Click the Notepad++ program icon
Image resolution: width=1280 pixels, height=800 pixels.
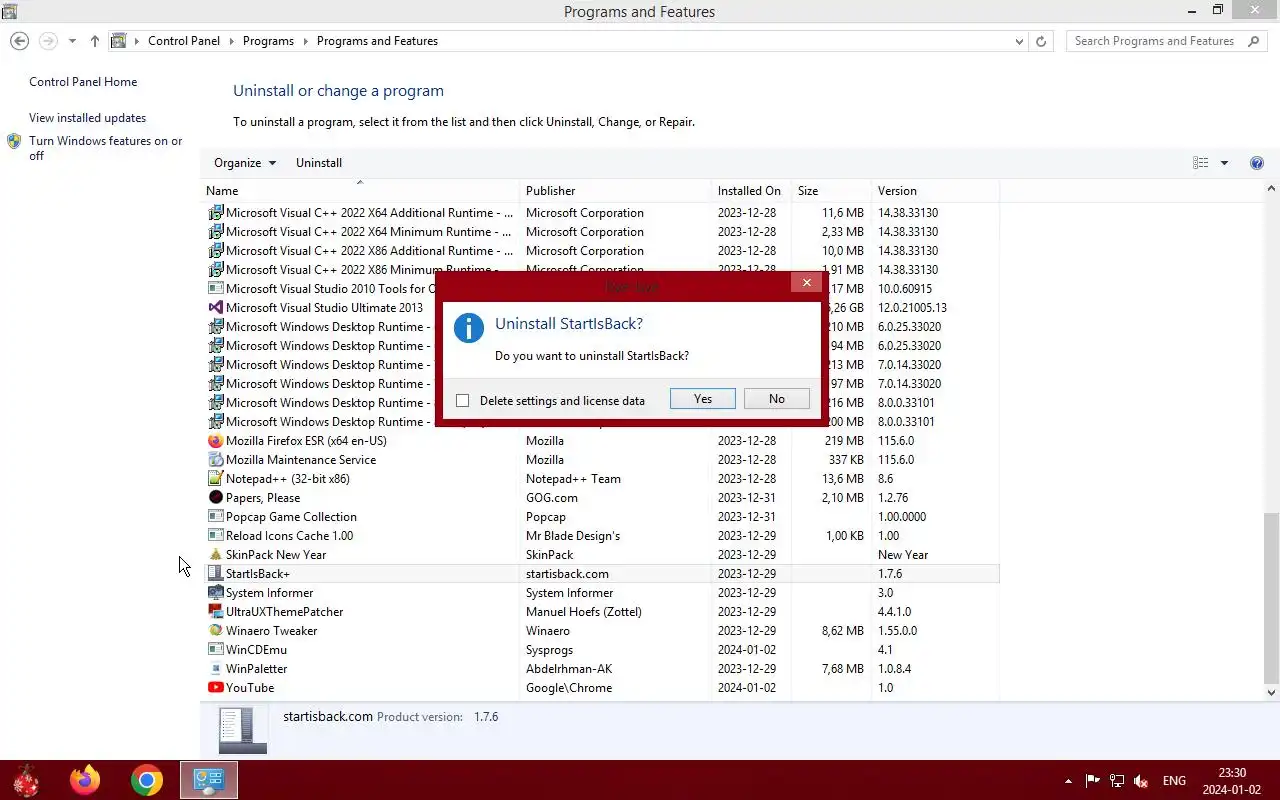pos(215,479)
